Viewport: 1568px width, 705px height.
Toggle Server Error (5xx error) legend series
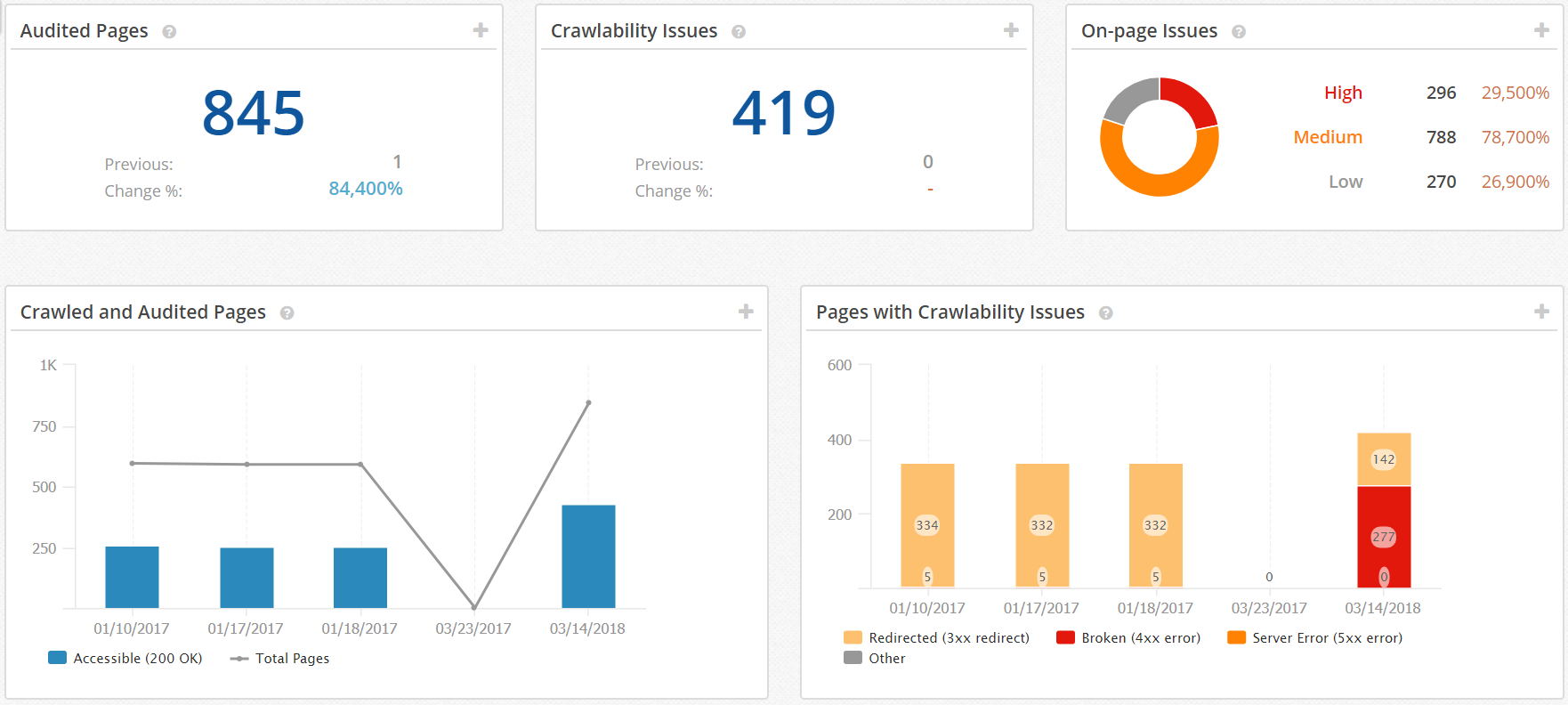1314,637
